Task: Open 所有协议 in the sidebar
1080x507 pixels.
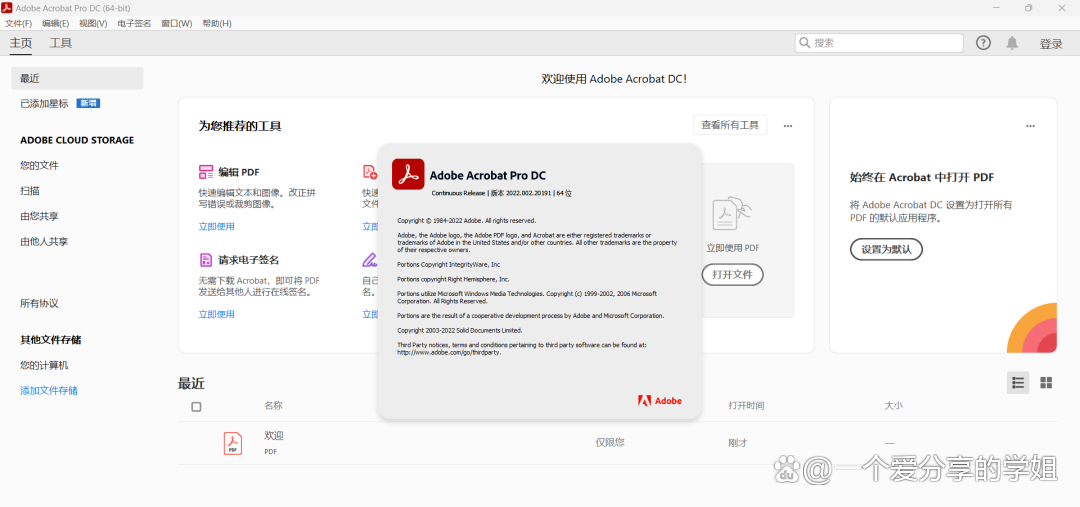Action: tap(39, 303)
